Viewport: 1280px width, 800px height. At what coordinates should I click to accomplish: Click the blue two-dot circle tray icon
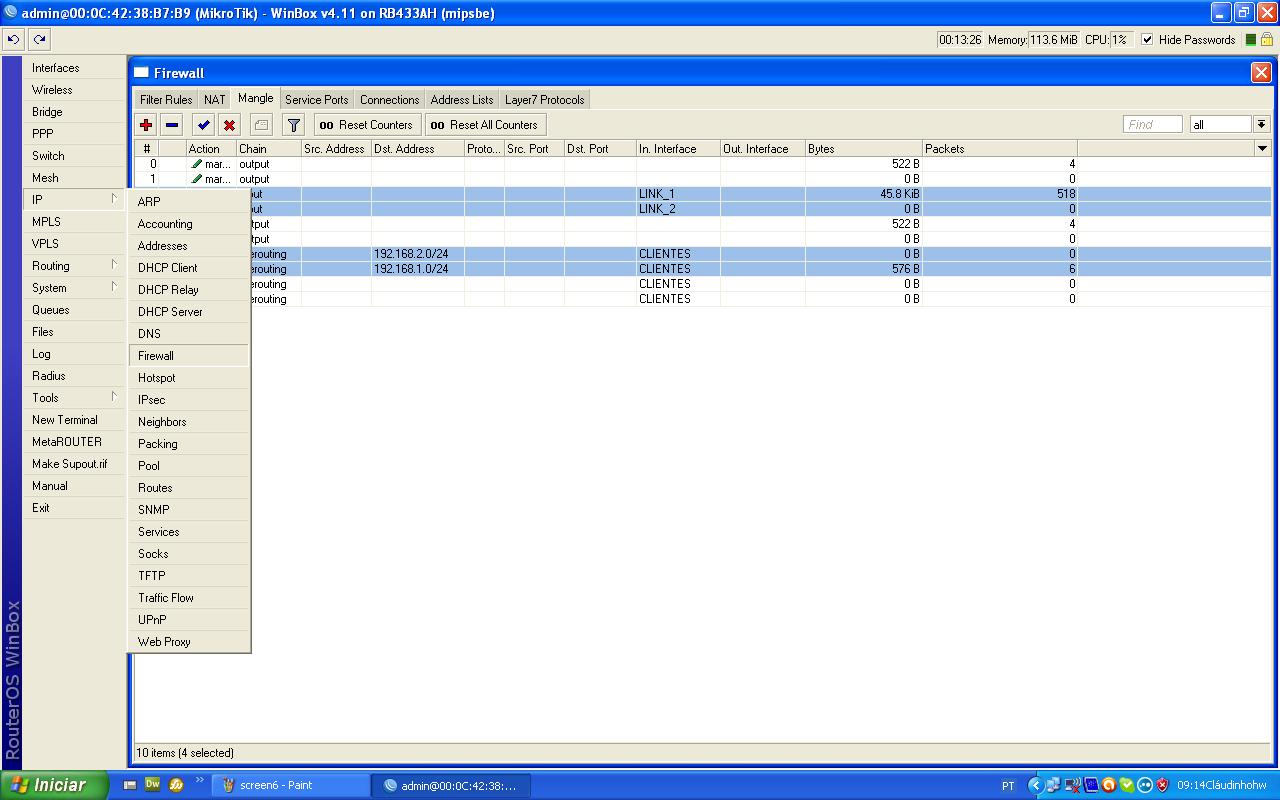1145,785
